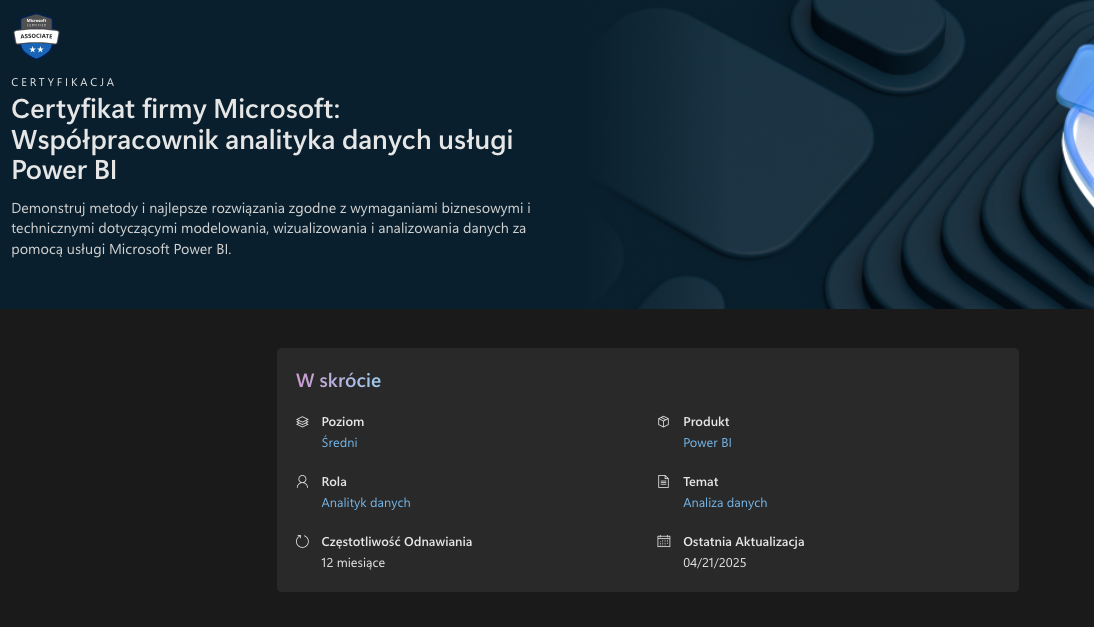Click the Ostatnia Aktualizacja calendar icon
1094x627 pixels.
click(x=664, y=541)
